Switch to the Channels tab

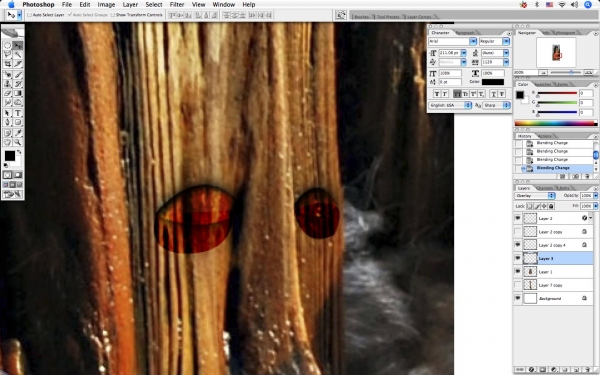[x=545, y=188]
